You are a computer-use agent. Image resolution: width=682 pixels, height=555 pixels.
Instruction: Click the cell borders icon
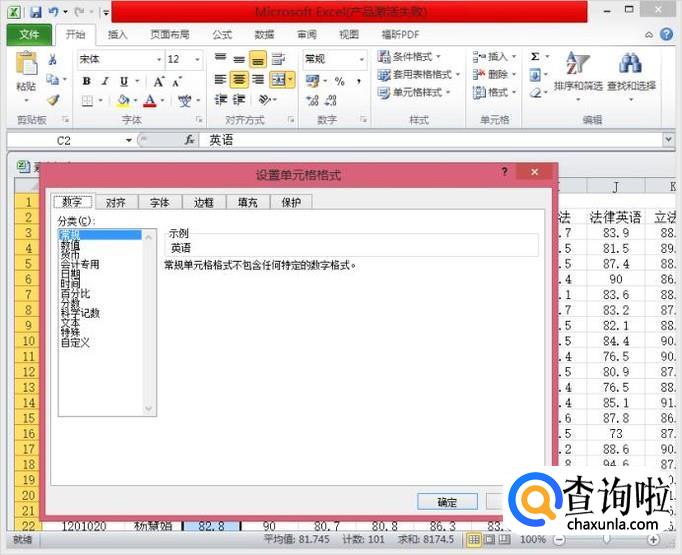pos(87,101)
